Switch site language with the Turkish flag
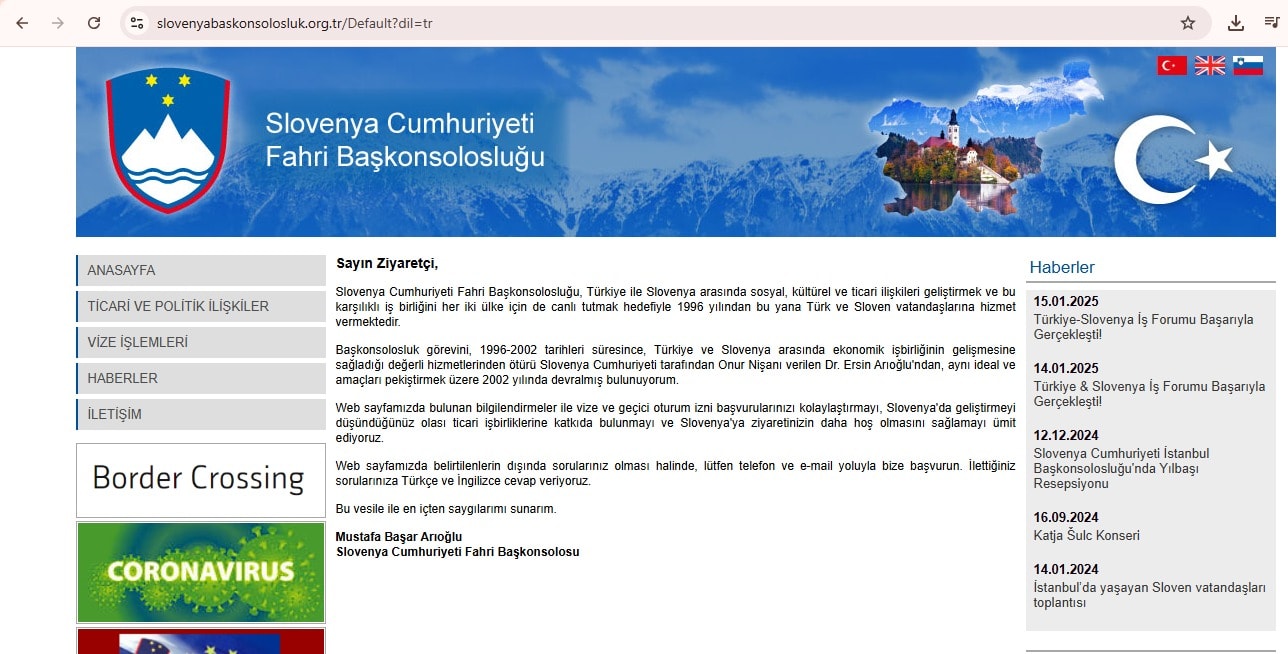This screenshot has height=654, width=1288. point(1172,66)
